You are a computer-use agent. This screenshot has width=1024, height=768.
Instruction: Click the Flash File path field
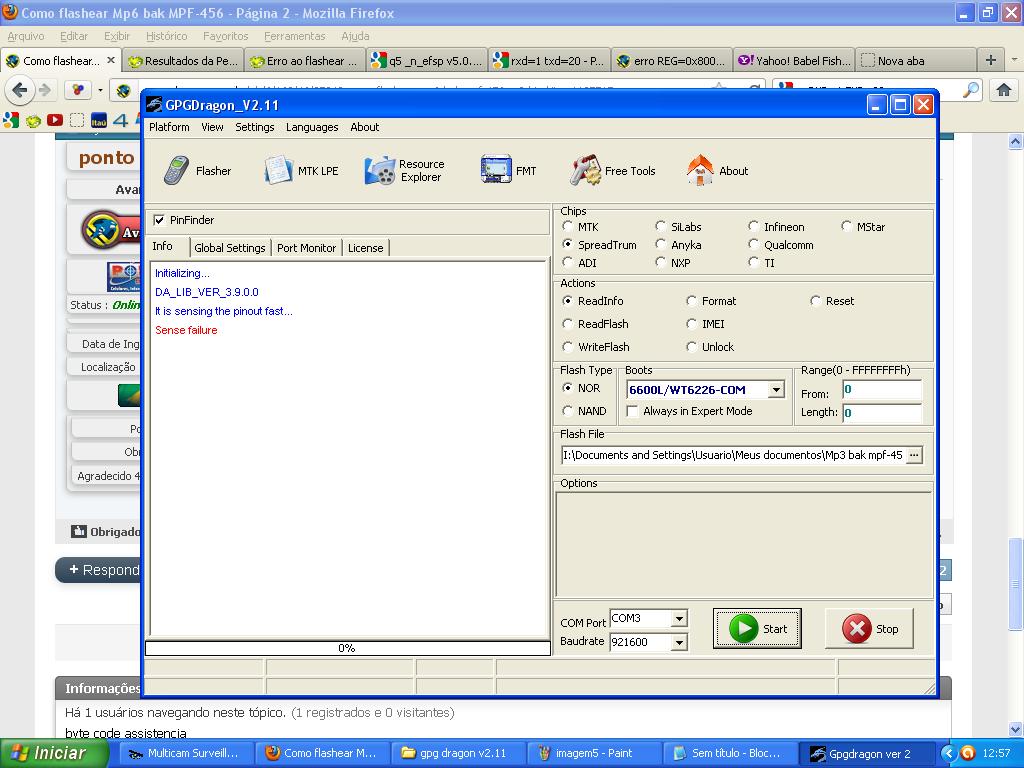pos(733,455)
